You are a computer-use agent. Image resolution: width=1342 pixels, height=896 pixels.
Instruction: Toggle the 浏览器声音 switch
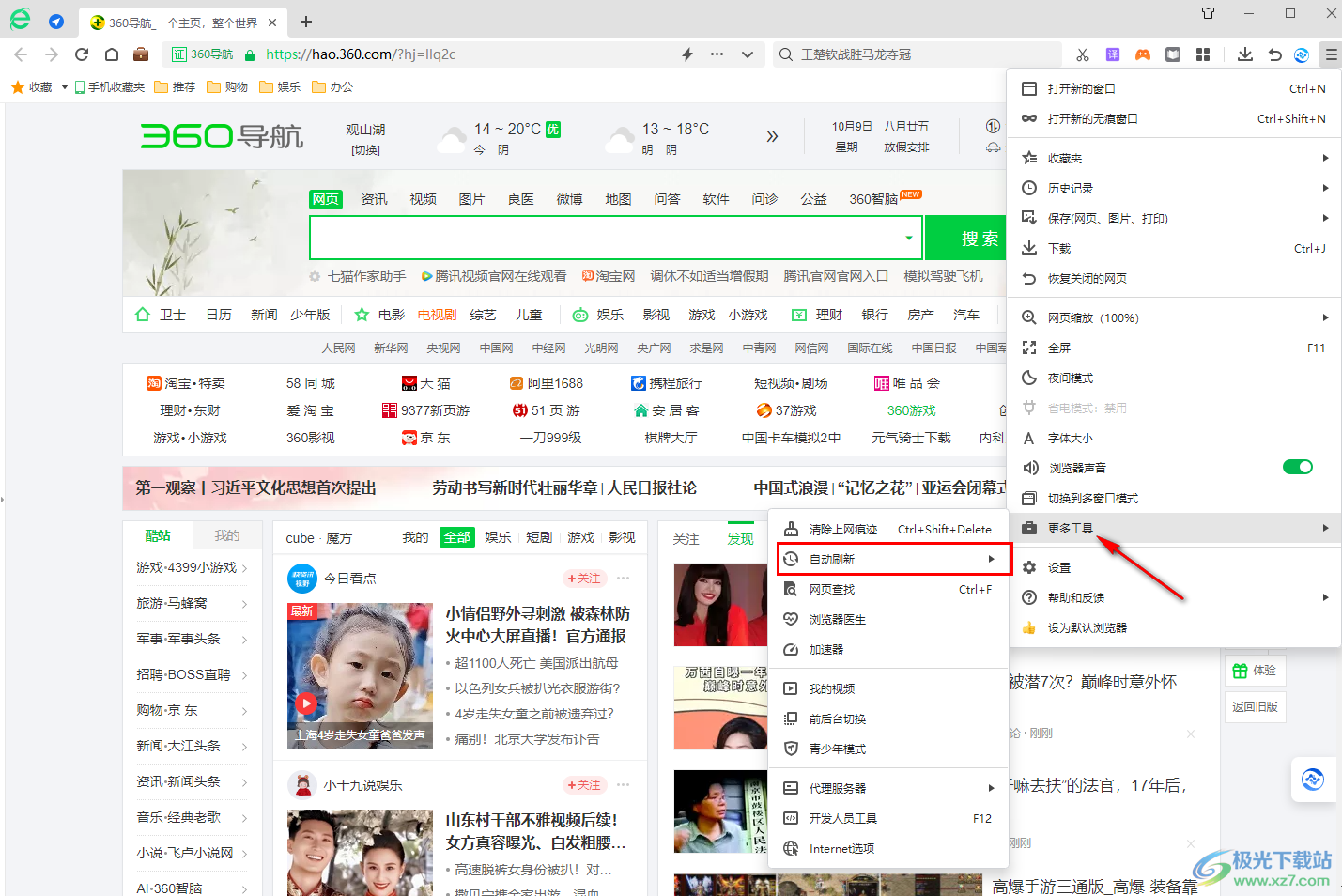tap(1298, 467)
